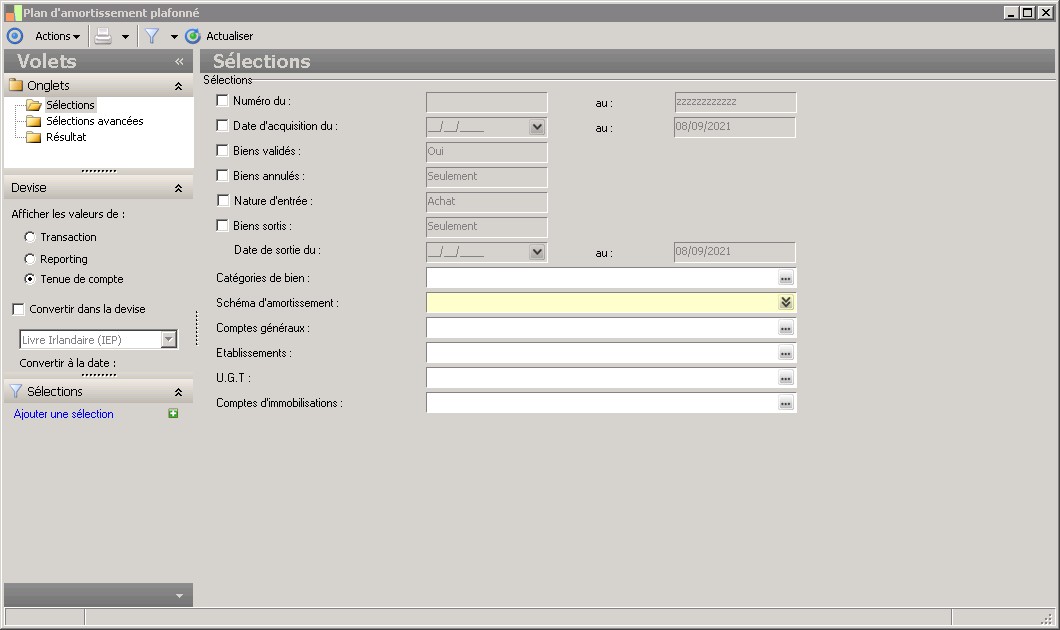This screenshot has width=1060, height=630.
Task: Check the Nature d'entrée checkbox
Action: (223, 200)
